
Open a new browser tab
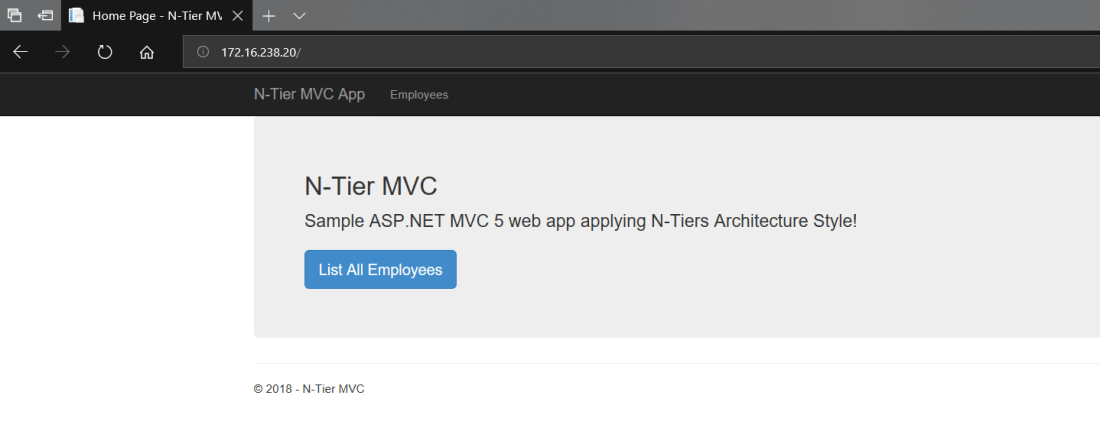click(268, 16)
